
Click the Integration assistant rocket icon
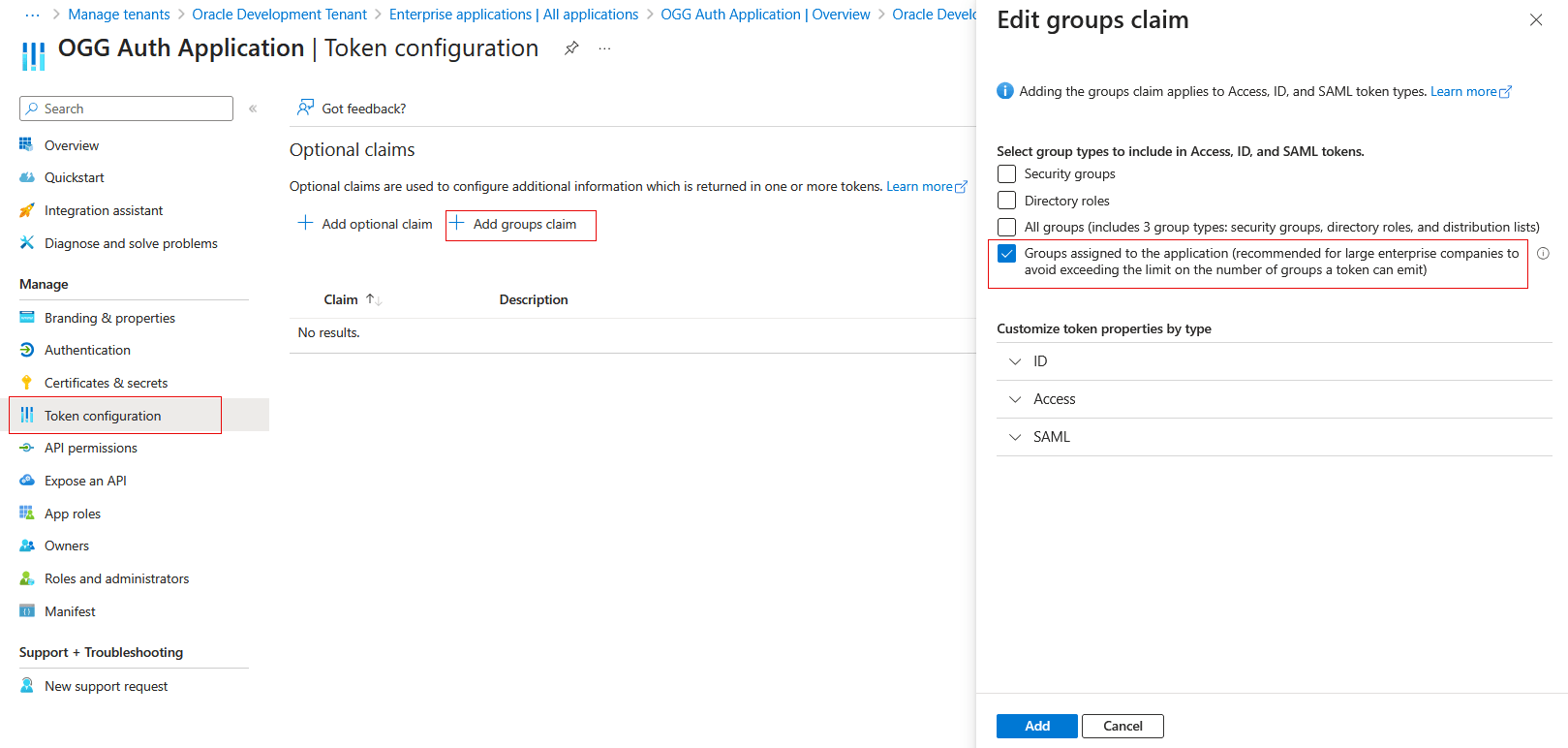pyautogui.click(x=27, y=210)
